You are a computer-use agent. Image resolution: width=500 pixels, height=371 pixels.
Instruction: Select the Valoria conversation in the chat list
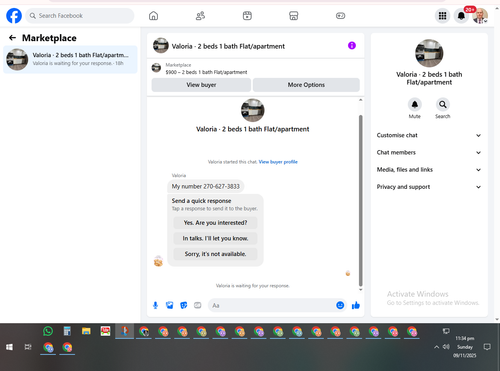click(70, 59)
